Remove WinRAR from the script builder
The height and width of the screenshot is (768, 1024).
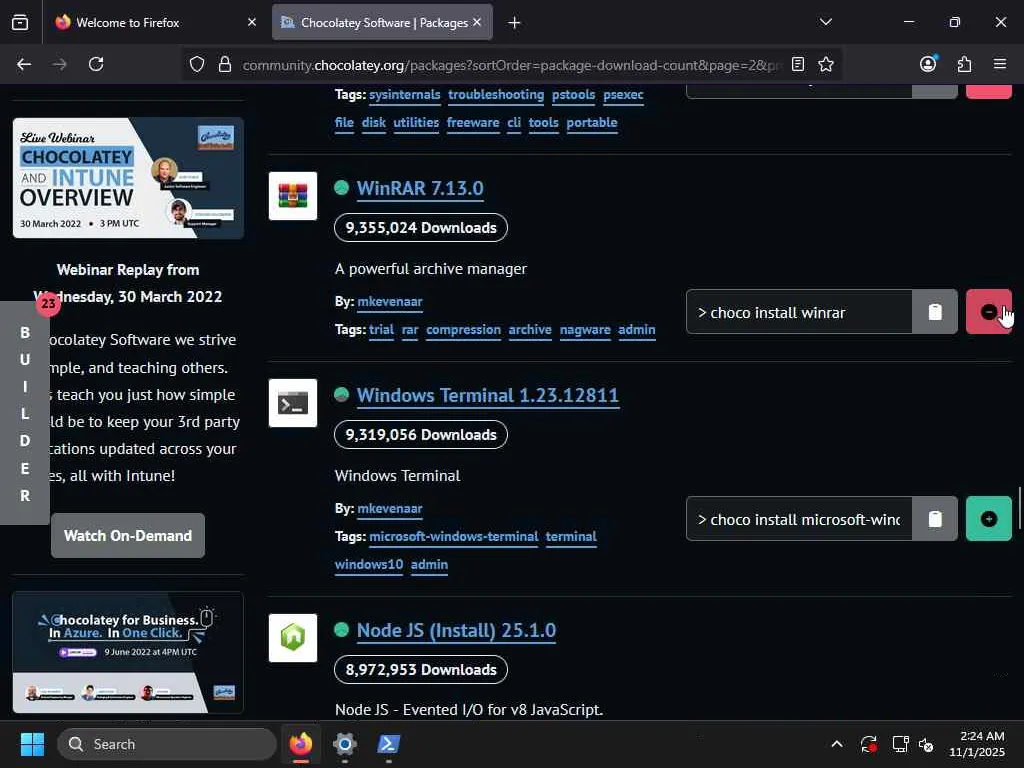(989, 312)
